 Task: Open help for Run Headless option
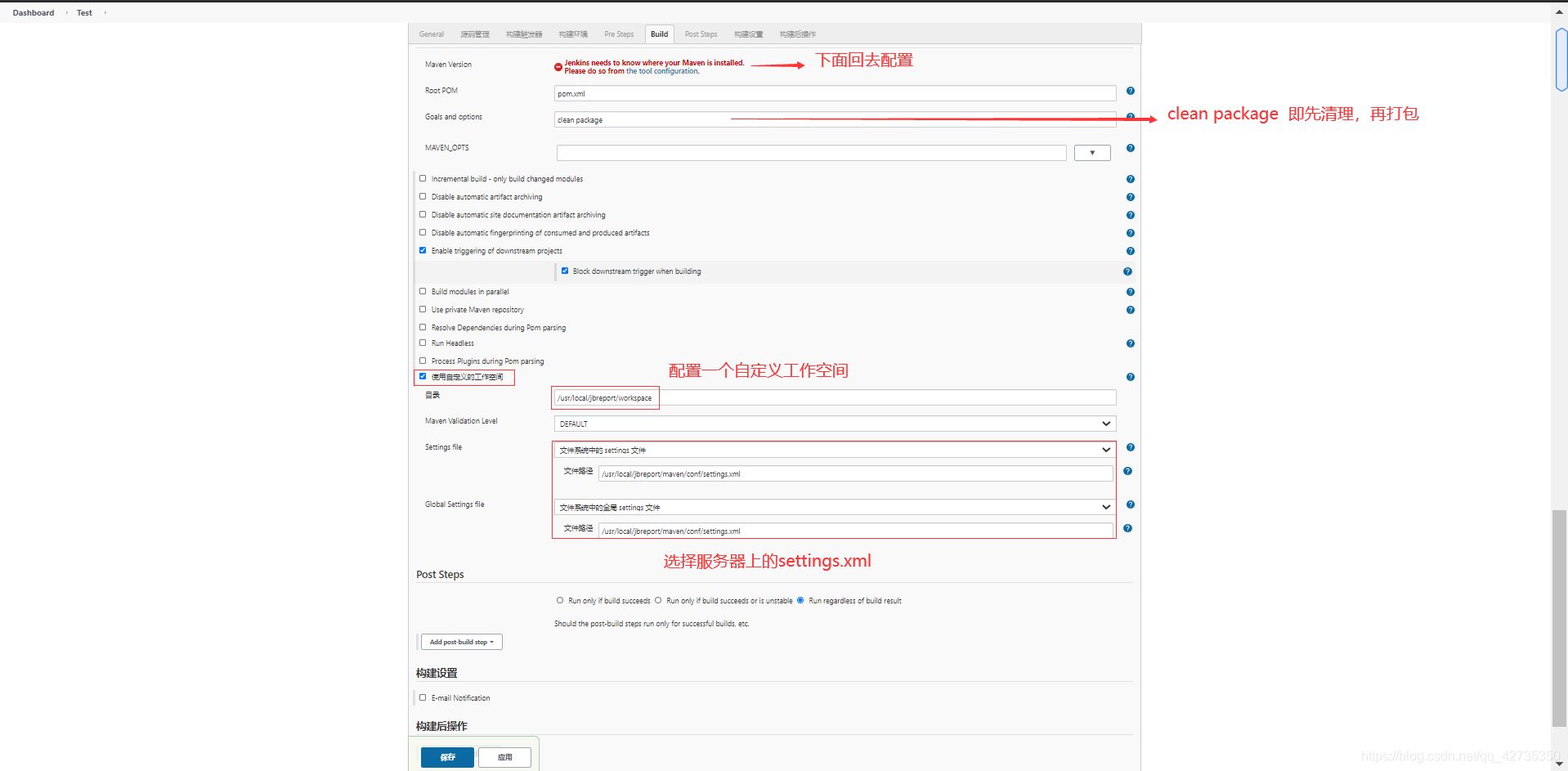1130,343
